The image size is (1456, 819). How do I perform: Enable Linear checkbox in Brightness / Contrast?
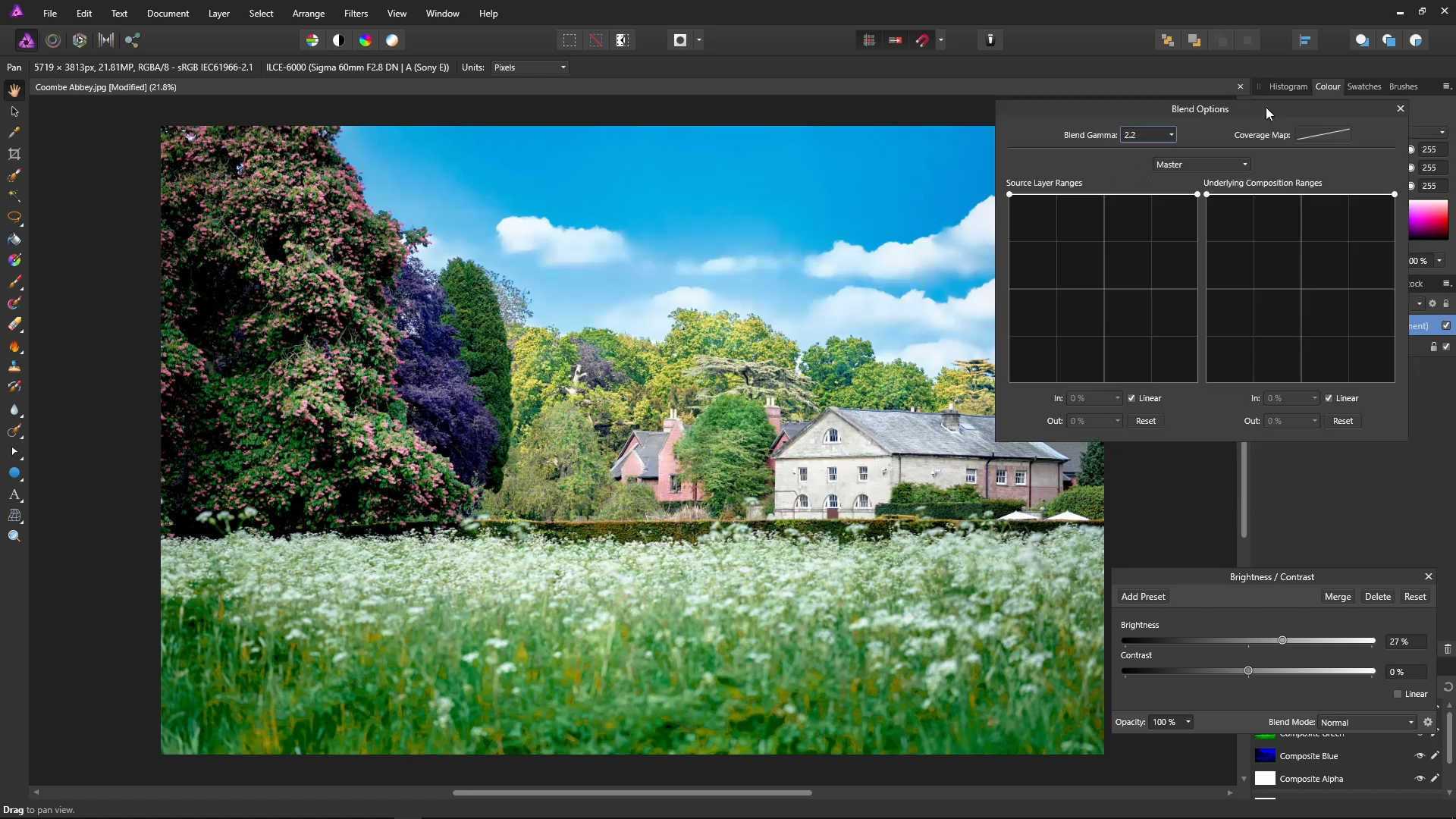pos(1398,694)
